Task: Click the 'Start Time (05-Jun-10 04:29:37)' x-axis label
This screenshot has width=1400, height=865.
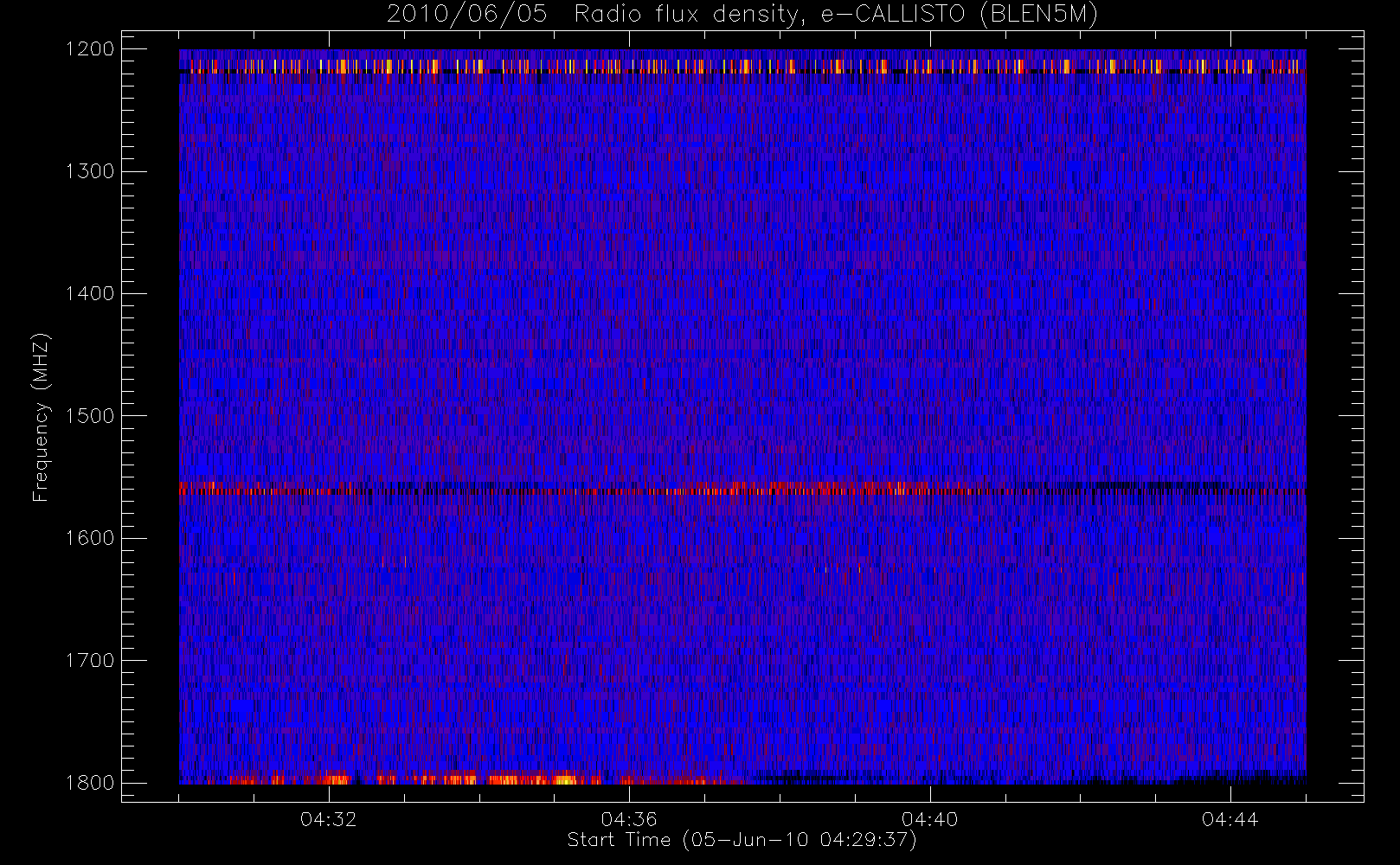Action: tap(742, 840)
